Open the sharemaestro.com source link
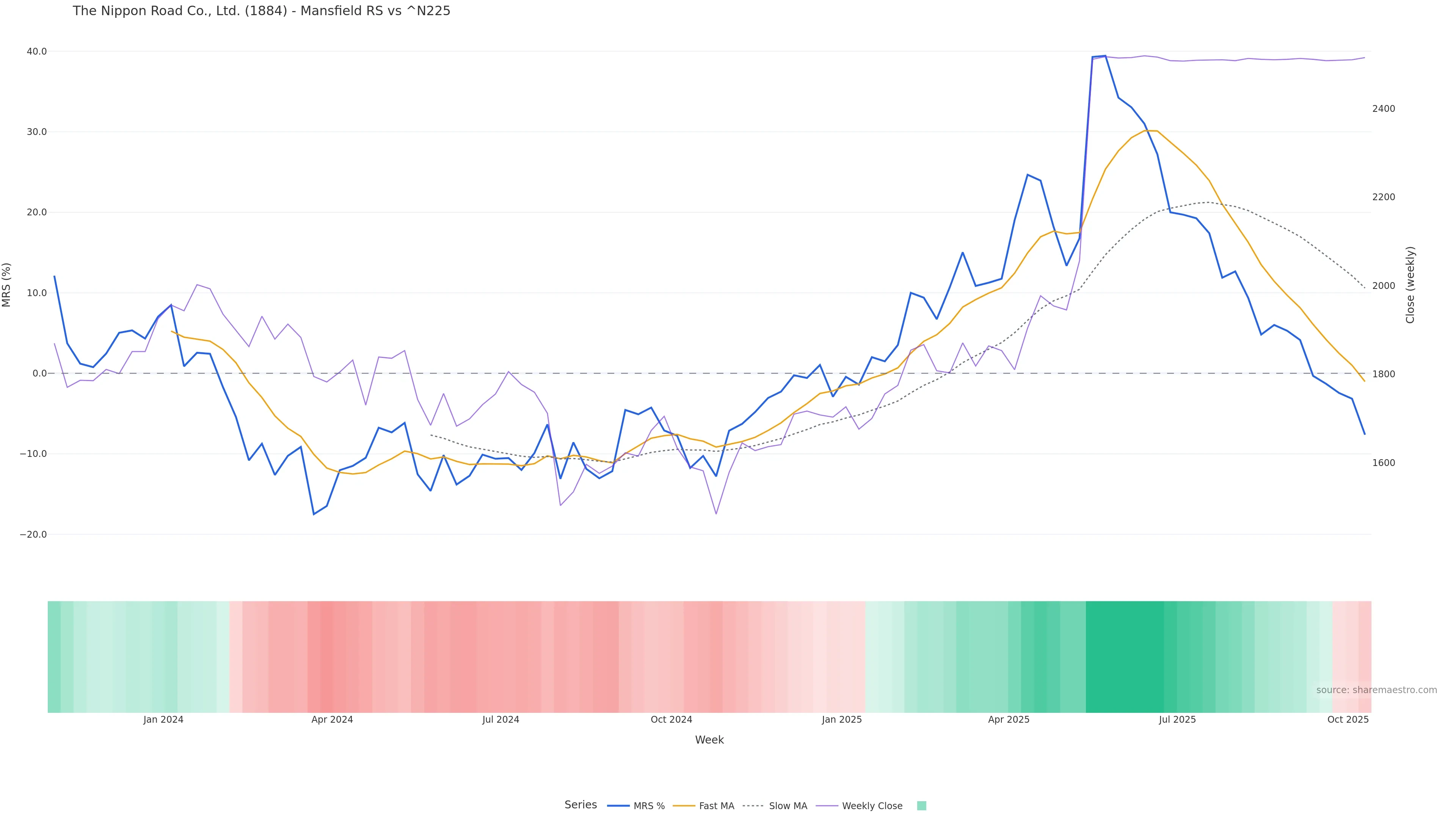 click(x=1376, y=690)
